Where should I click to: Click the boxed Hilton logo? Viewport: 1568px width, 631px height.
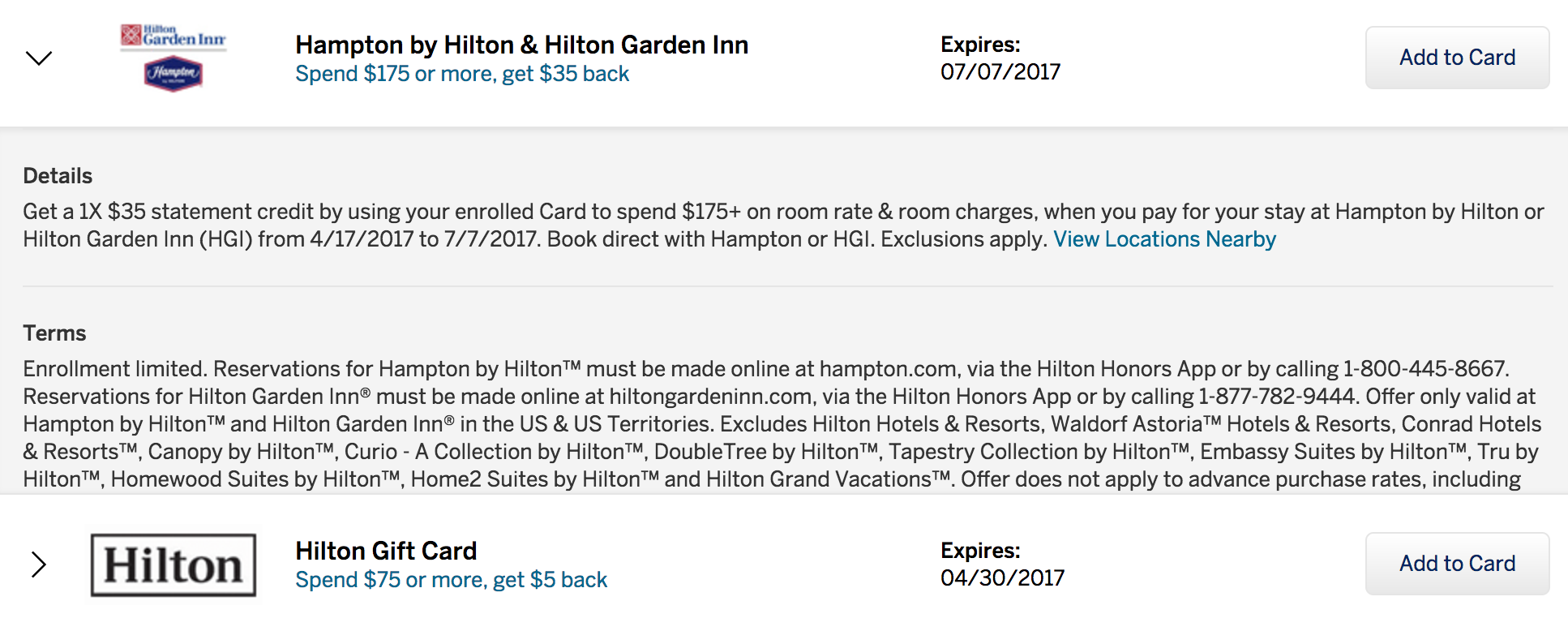[174, 565]
